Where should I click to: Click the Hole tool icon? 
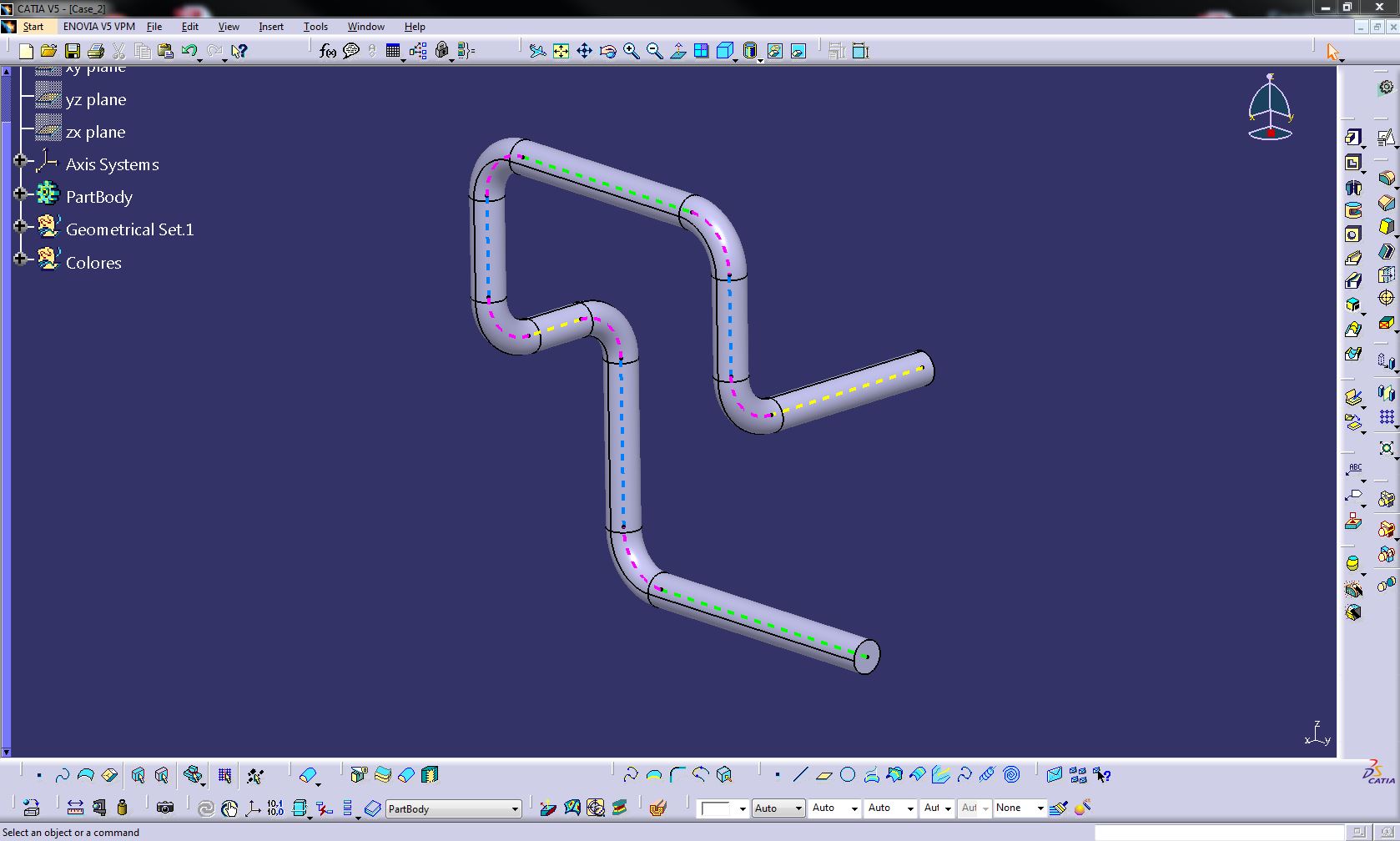[1352, 234]
